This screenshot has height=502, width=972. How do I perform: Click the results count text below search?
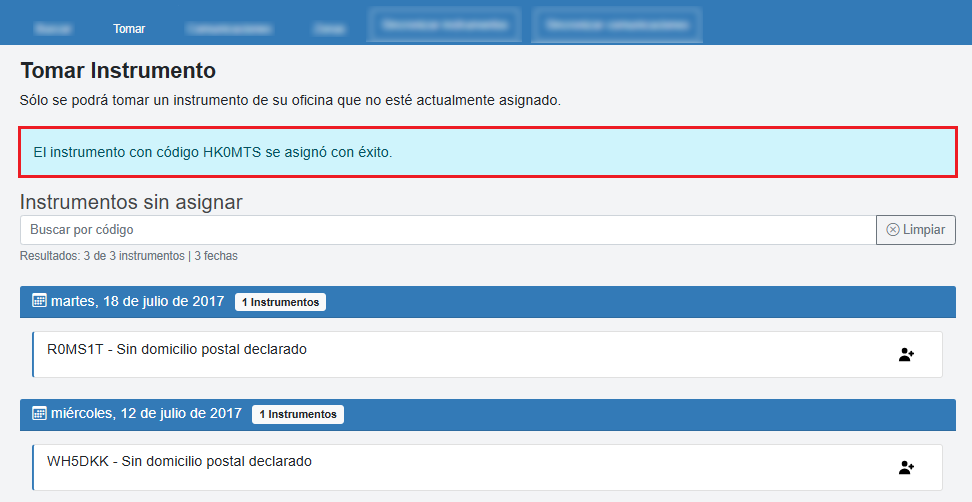click(128, 256)
